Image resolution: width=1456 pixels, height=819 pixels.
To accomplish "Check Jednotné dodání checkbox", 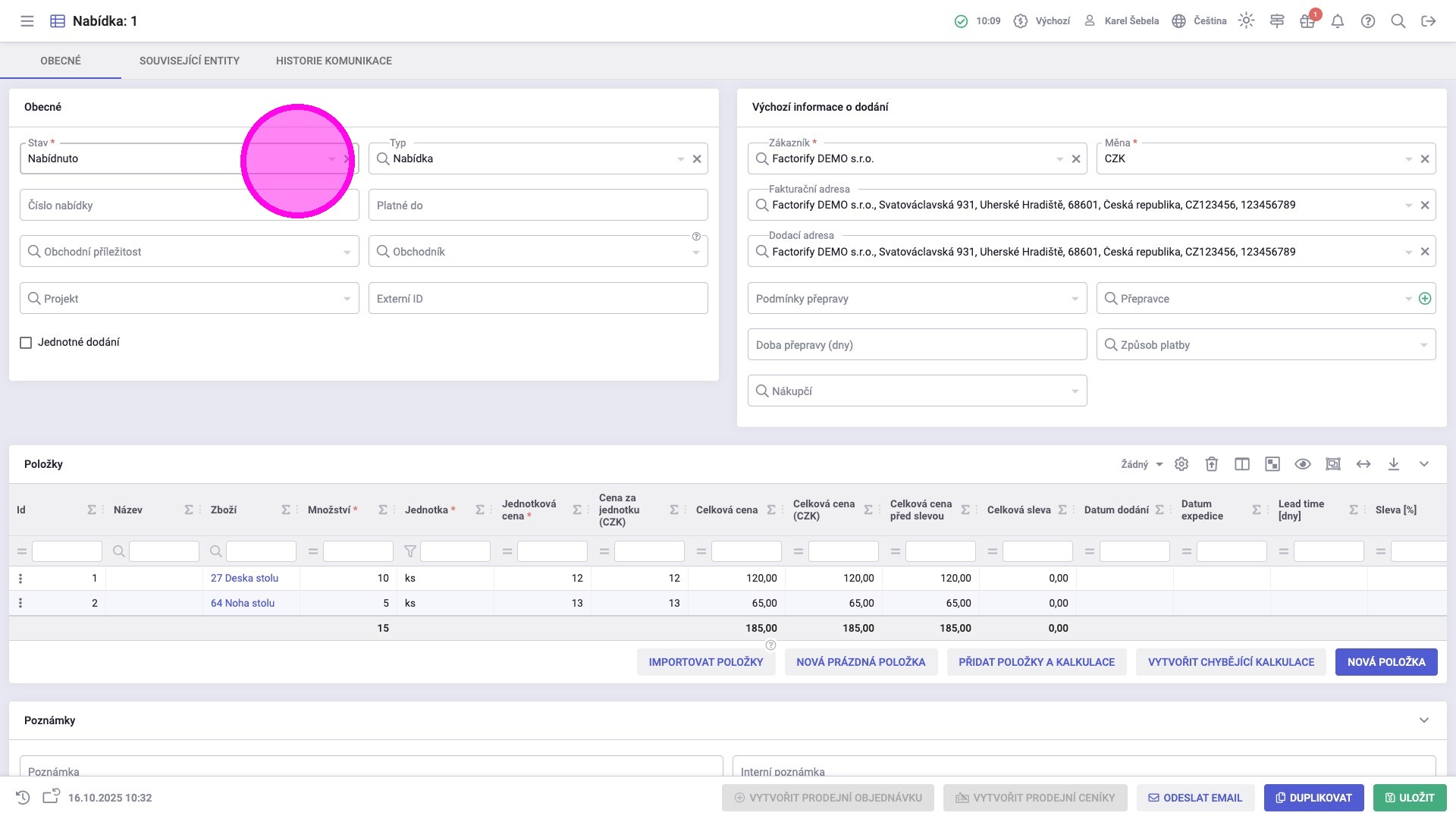I will coord(26,343).
